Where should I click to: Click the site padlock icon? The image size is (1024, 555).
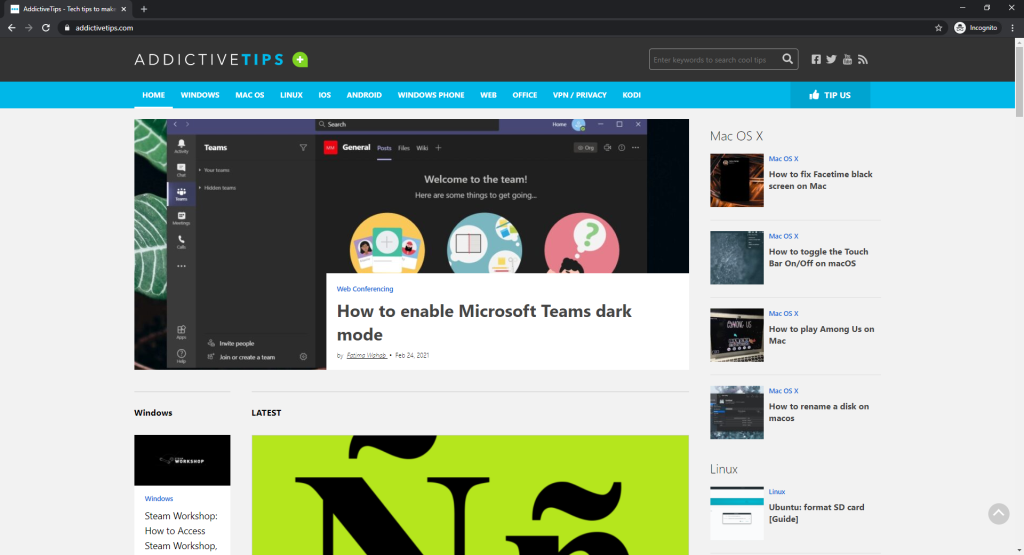pos(67,27)
